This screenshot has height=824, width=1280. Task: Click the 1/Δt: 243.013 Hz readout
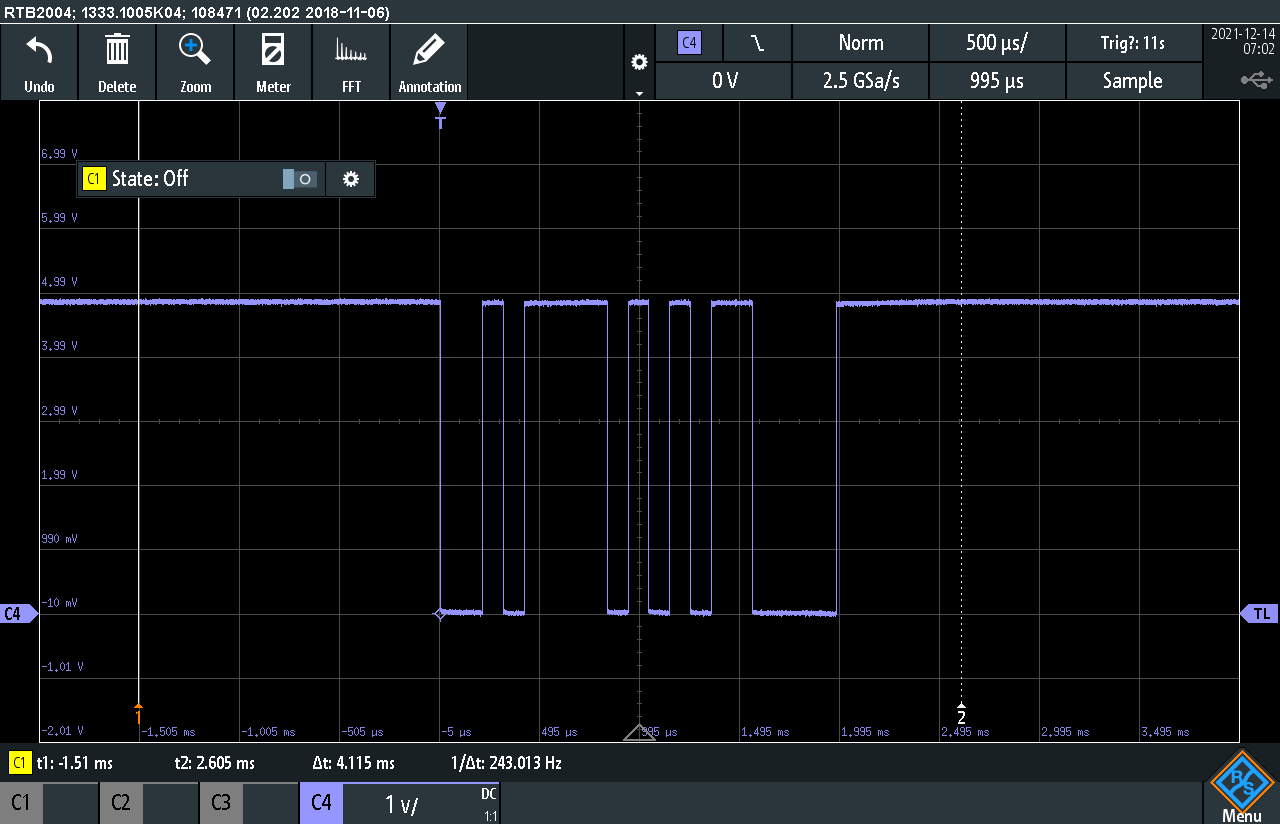(x=506, y=763)
